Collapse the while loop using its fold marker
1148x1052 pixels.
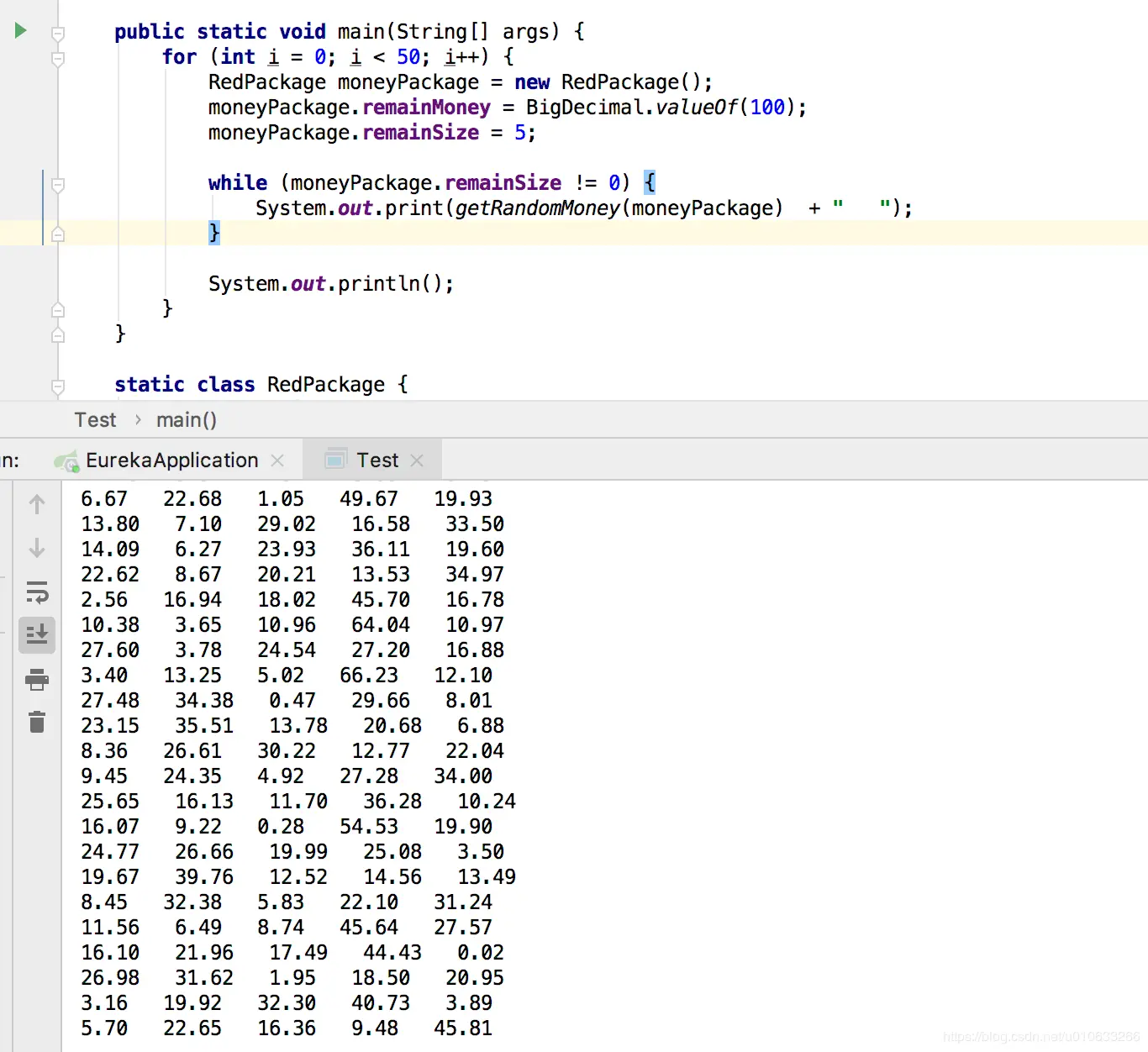[x=58, y=185]
